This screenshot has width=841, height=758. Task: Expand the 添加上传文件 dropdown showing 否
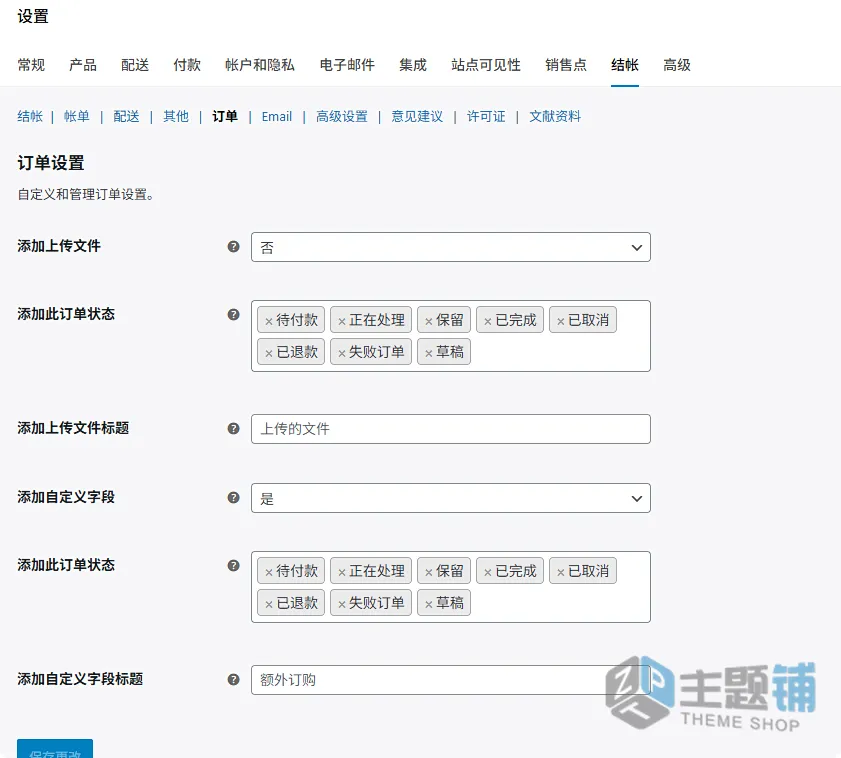[x=451, y=247]
